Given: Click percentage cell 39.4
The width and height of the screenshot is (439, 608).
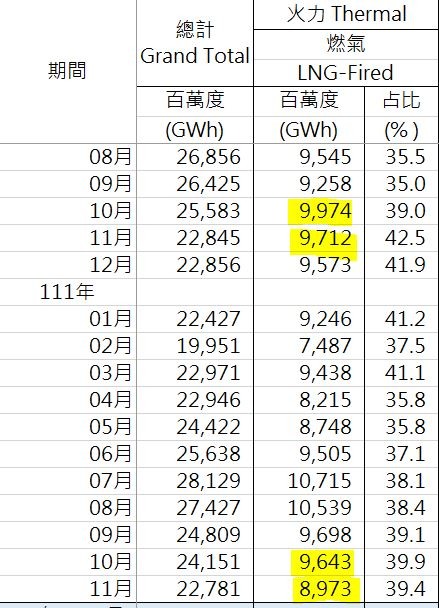Looking at the screenshot, I should (405, 589).
